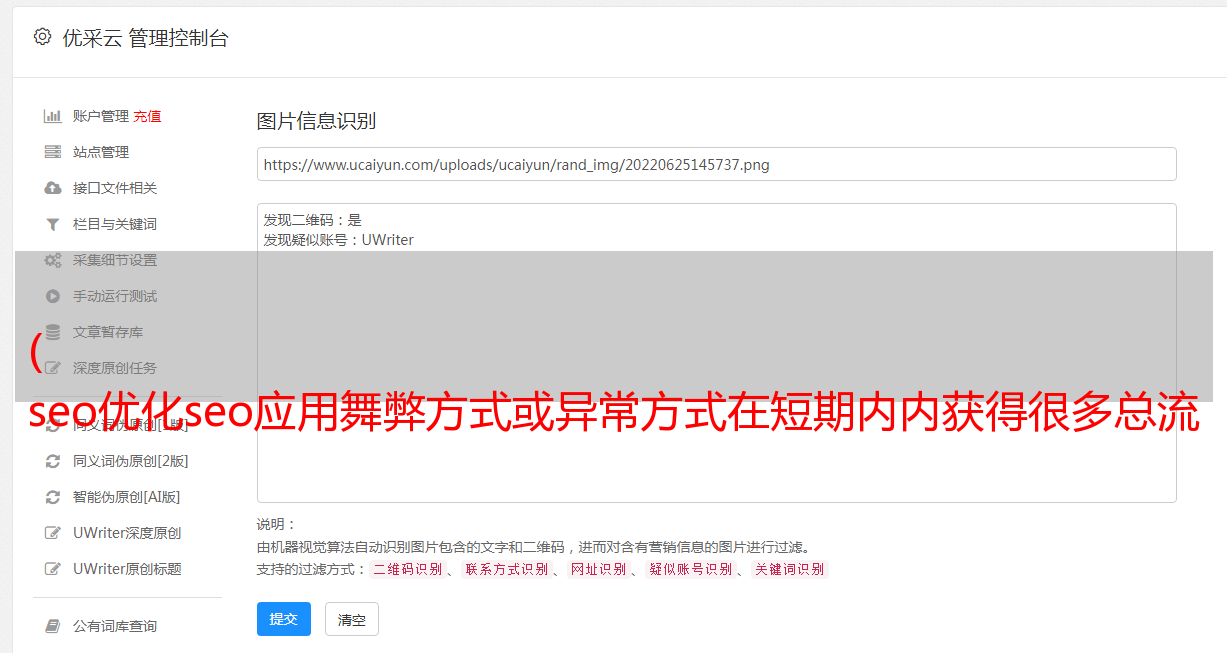
Task: Open 公有词库查询
Action: click(115, 626)
